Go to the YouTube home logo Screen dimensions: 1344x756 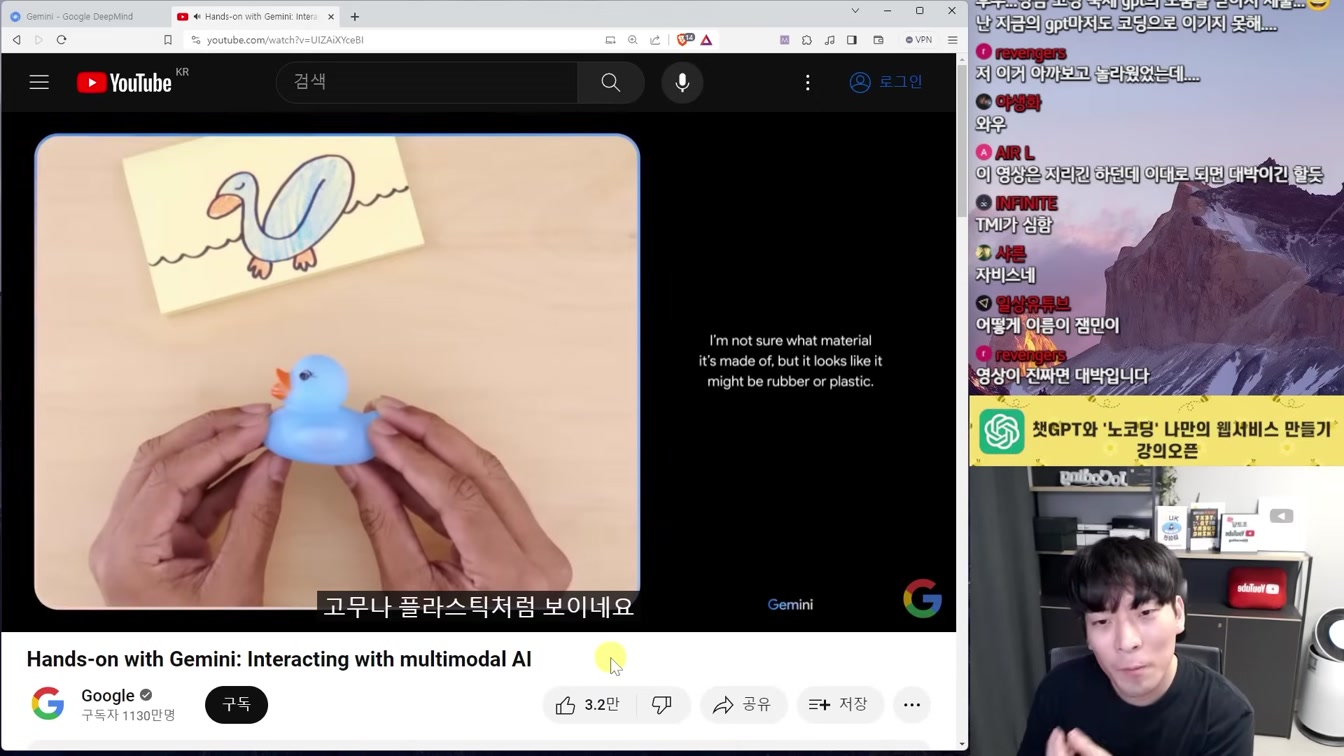(125, 82)
